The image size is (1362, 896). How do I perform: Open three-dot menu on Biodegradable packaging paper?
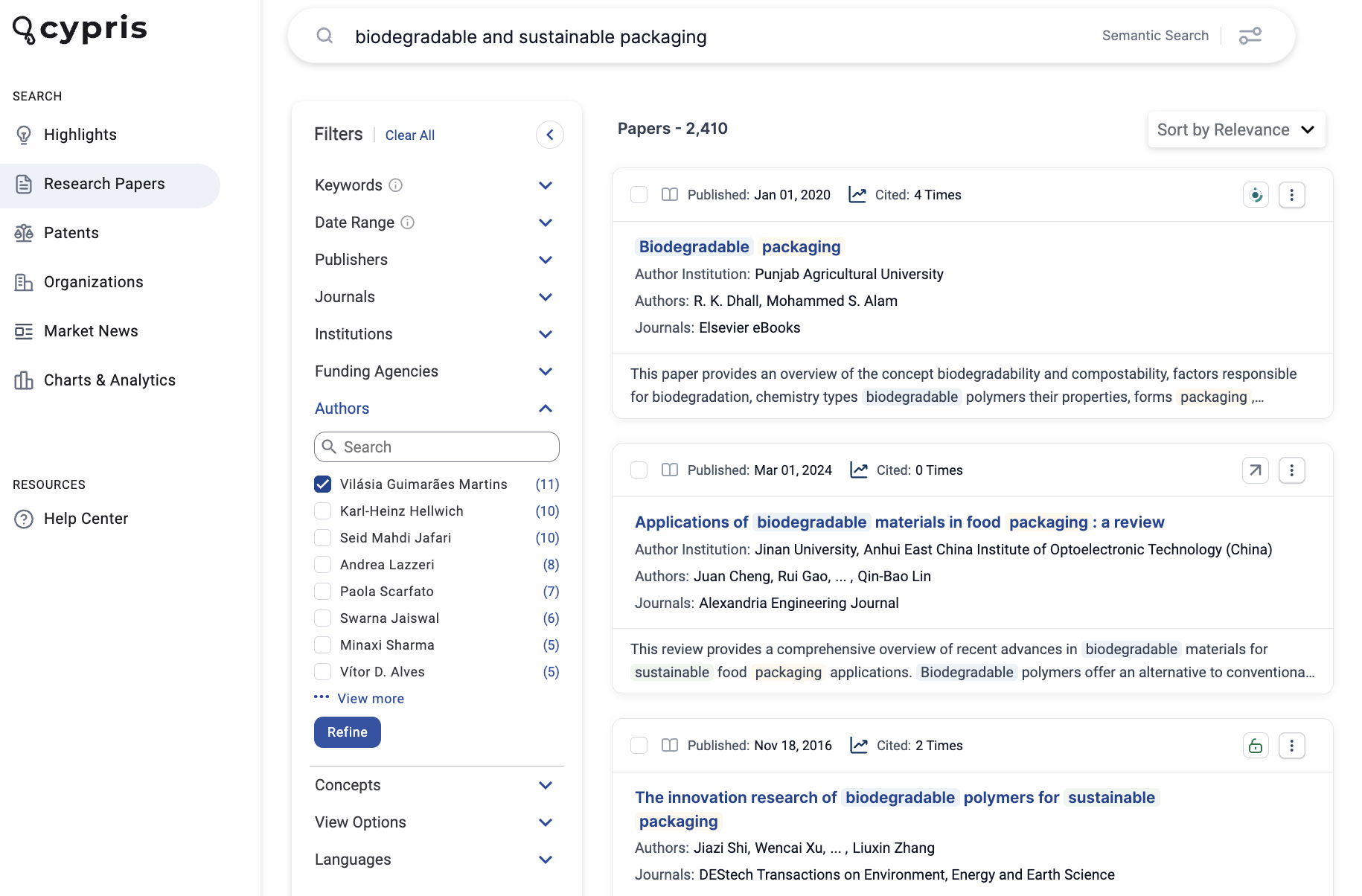[1292, 195]
